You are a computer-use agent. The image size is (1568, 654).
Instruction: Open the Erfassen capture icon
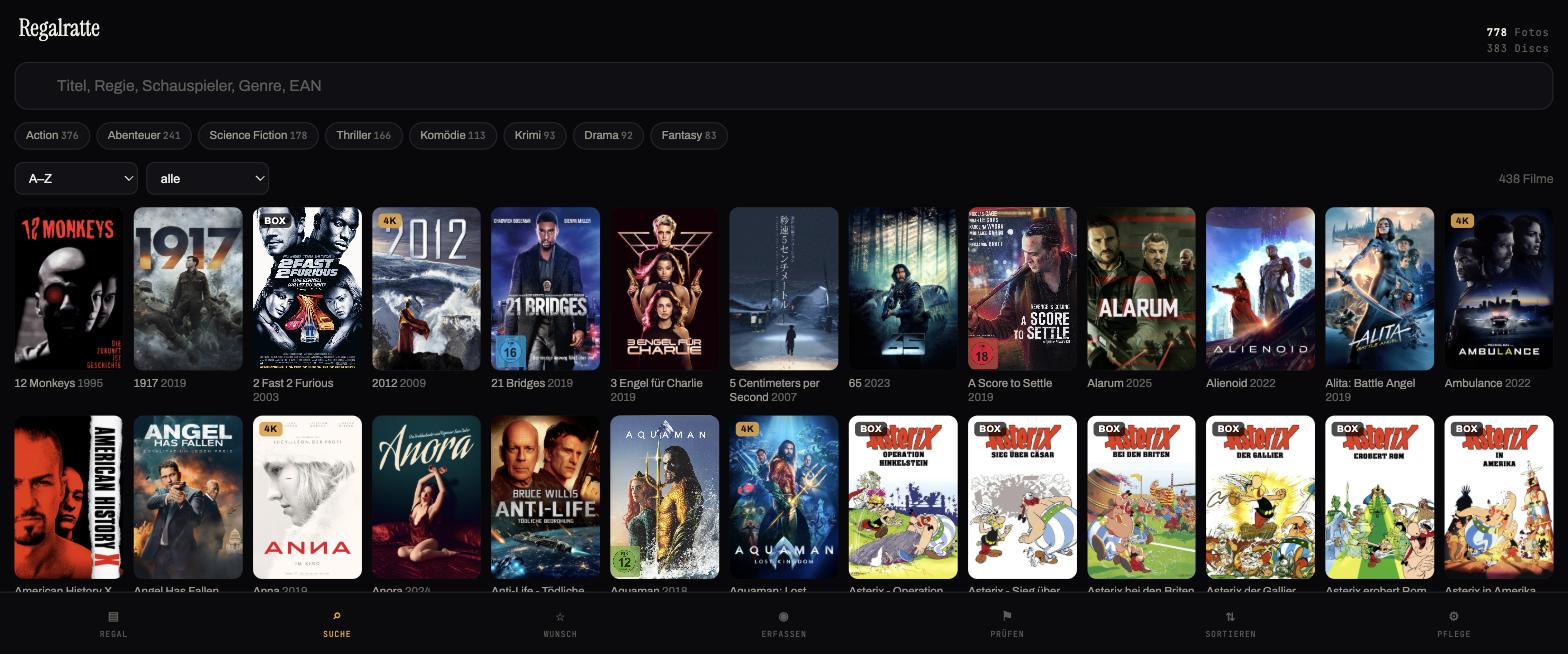pyautogui.click(x=784, y=617)
